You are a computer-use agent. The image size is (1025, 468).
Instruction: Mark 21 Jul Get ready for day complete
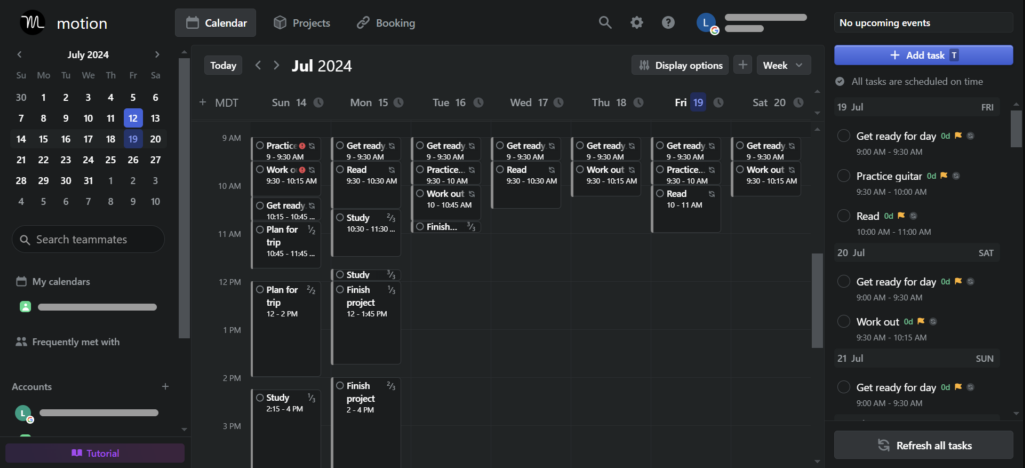(844, 387)
